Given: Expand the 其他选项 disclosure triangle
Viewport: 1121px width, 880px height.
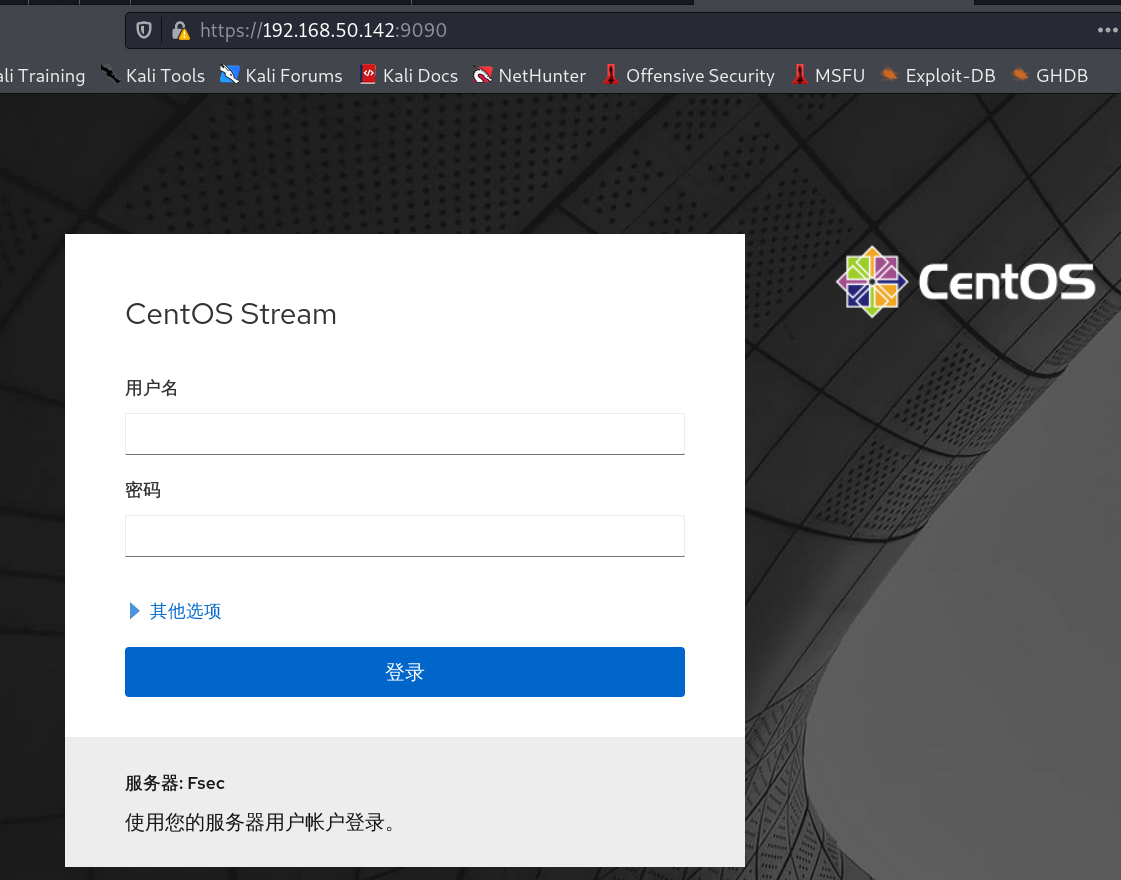Looking at the screenshot, I should (134, 610).
